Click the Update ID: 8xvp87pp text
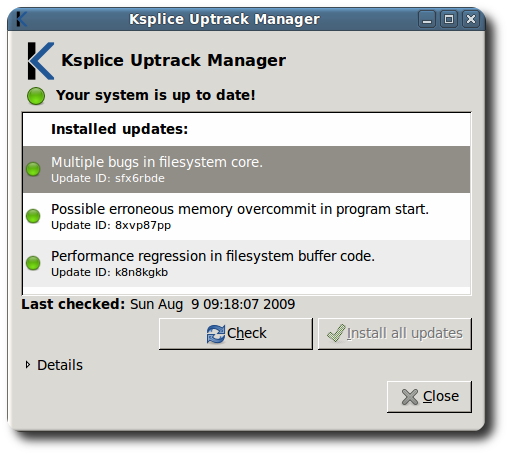 (x=111, y=225)
